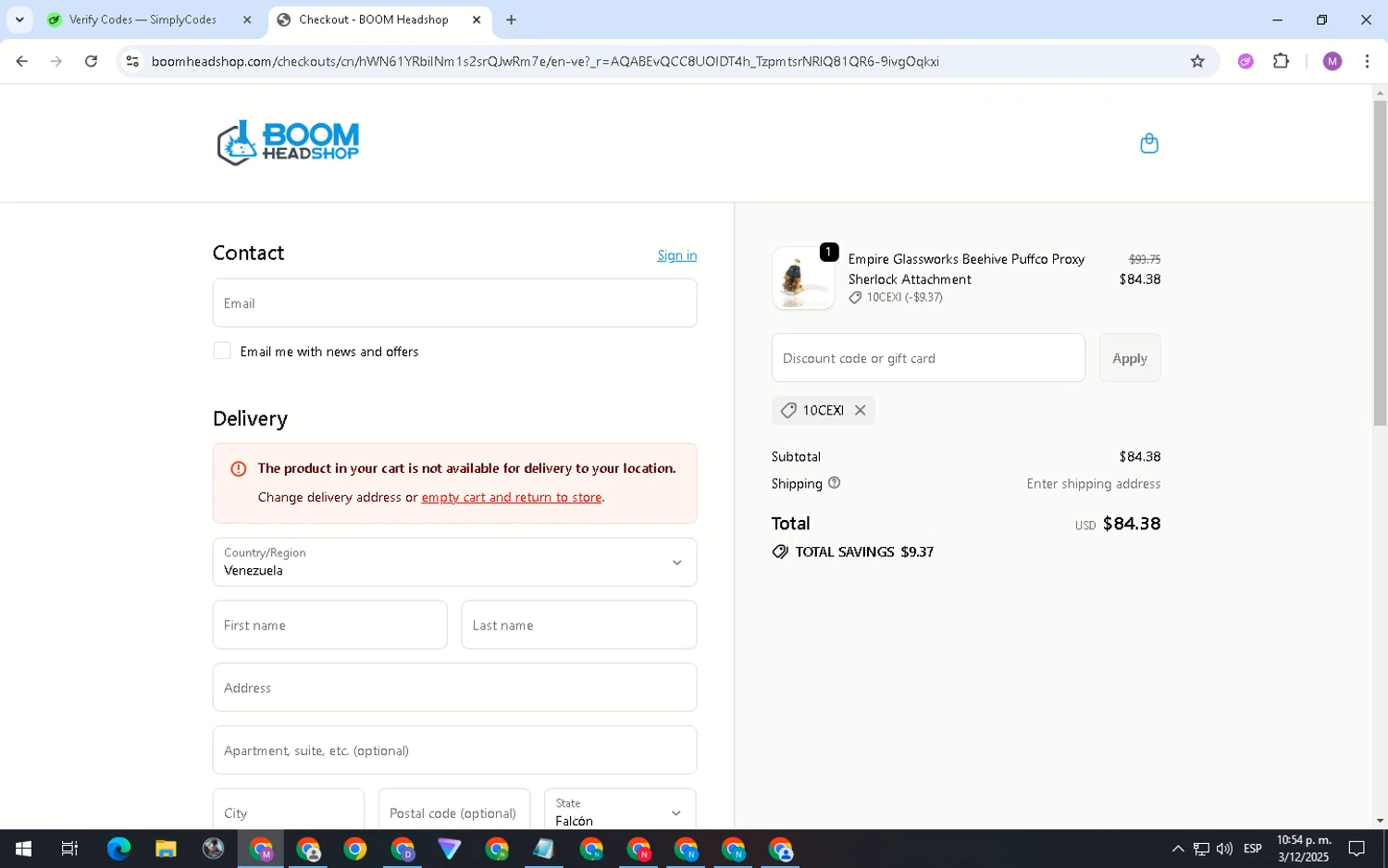Click the City input field
Image resolution: width=1388 pixels, height=868 pixels.
(289, 812)
